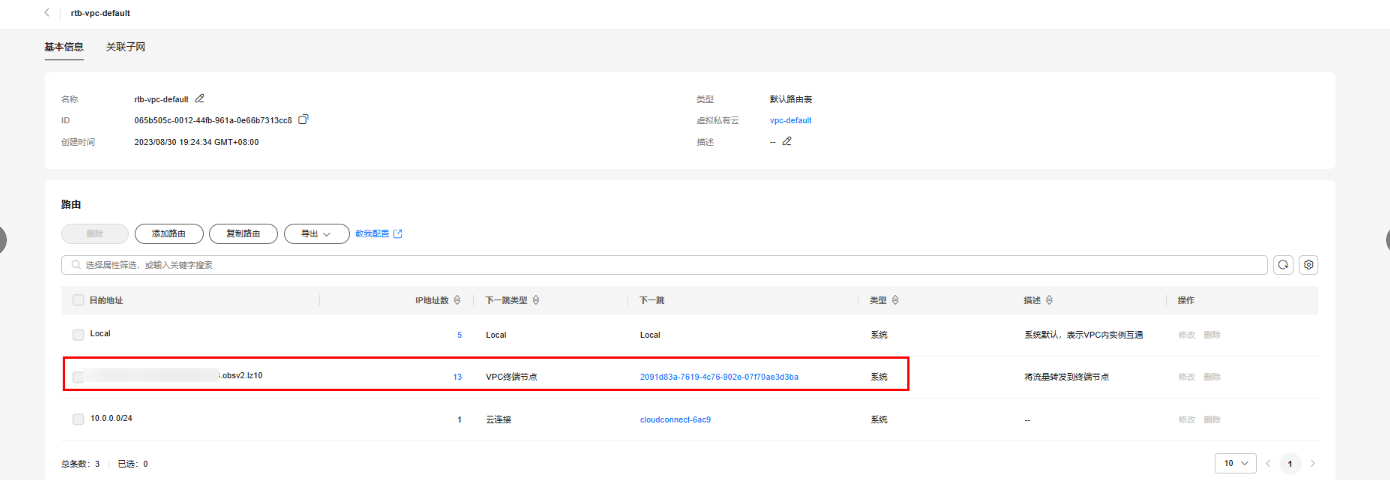Click the 添加路由 button
The image size is (1390, 480).
(169, 234)
